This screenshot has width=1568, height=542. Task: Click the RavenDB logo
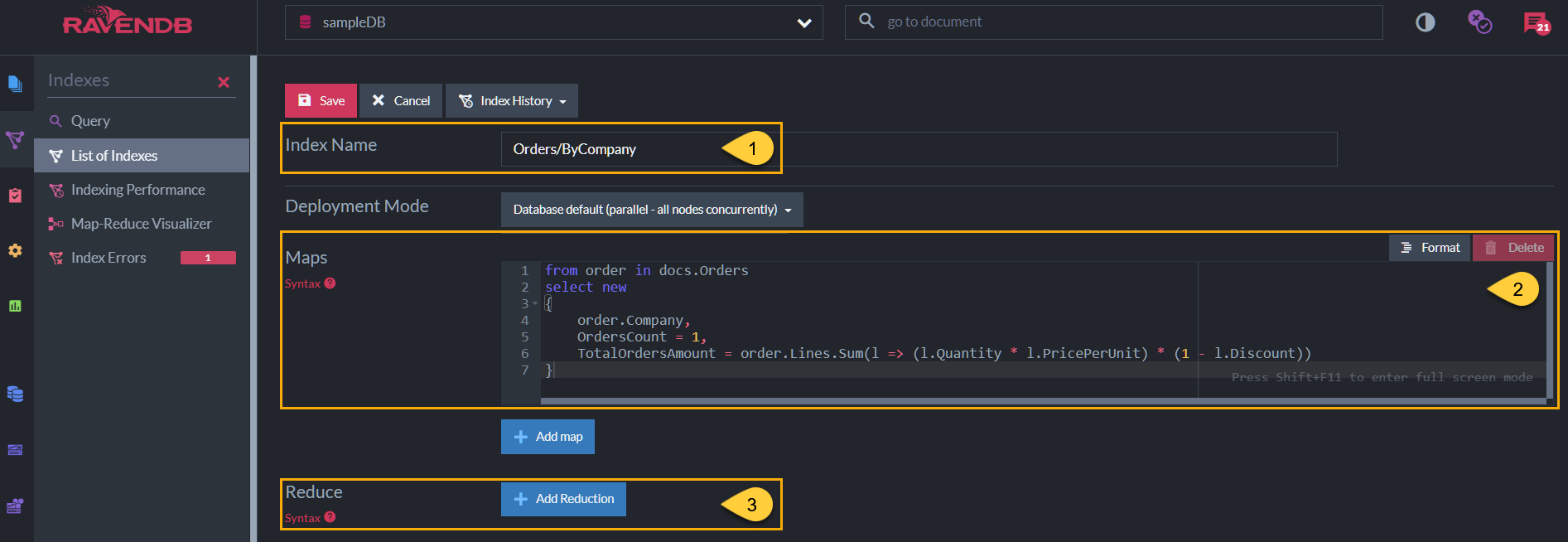[128, 21]
